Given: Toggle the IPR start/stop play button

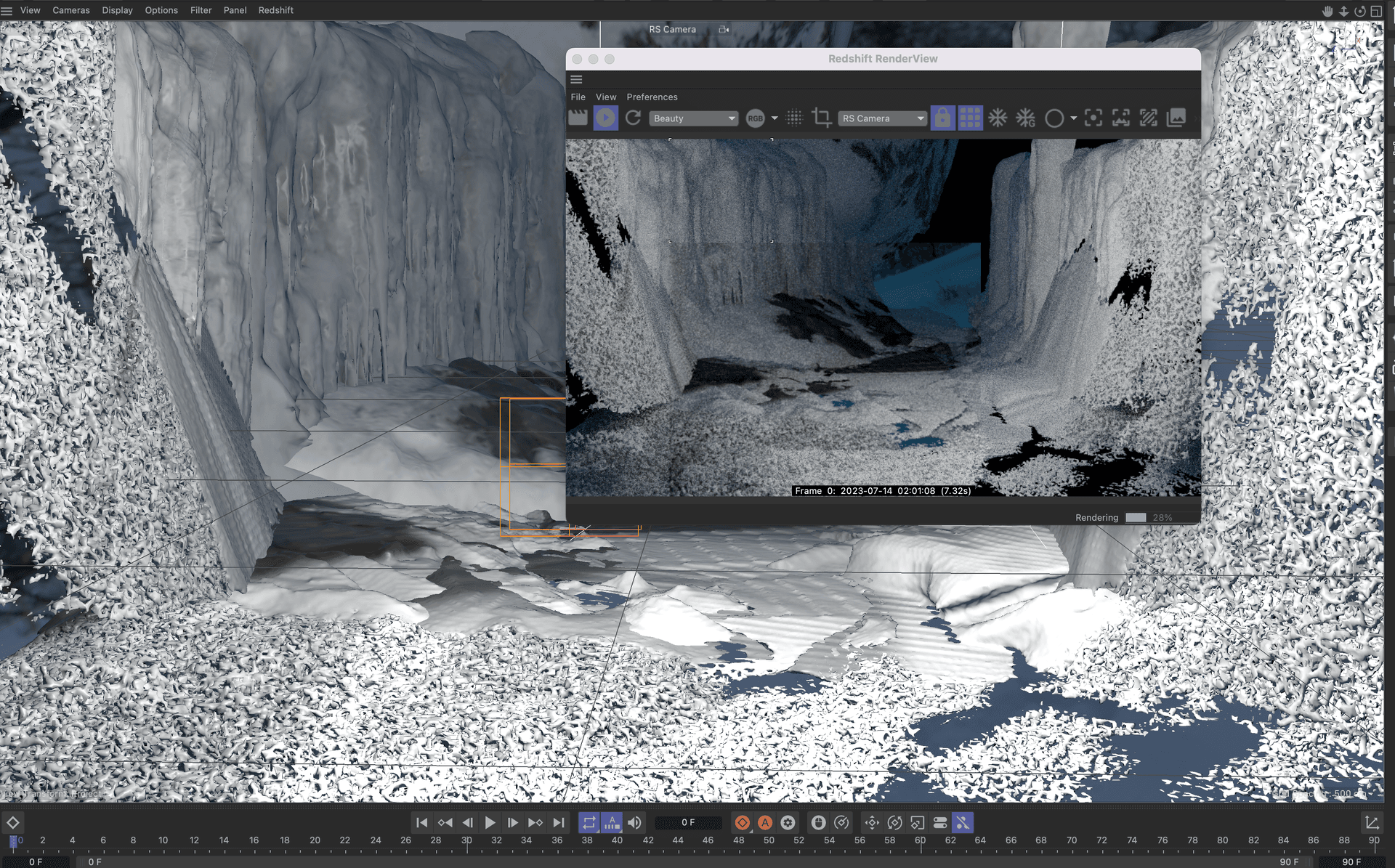Looking at the screenshot, I should point(605,118).
